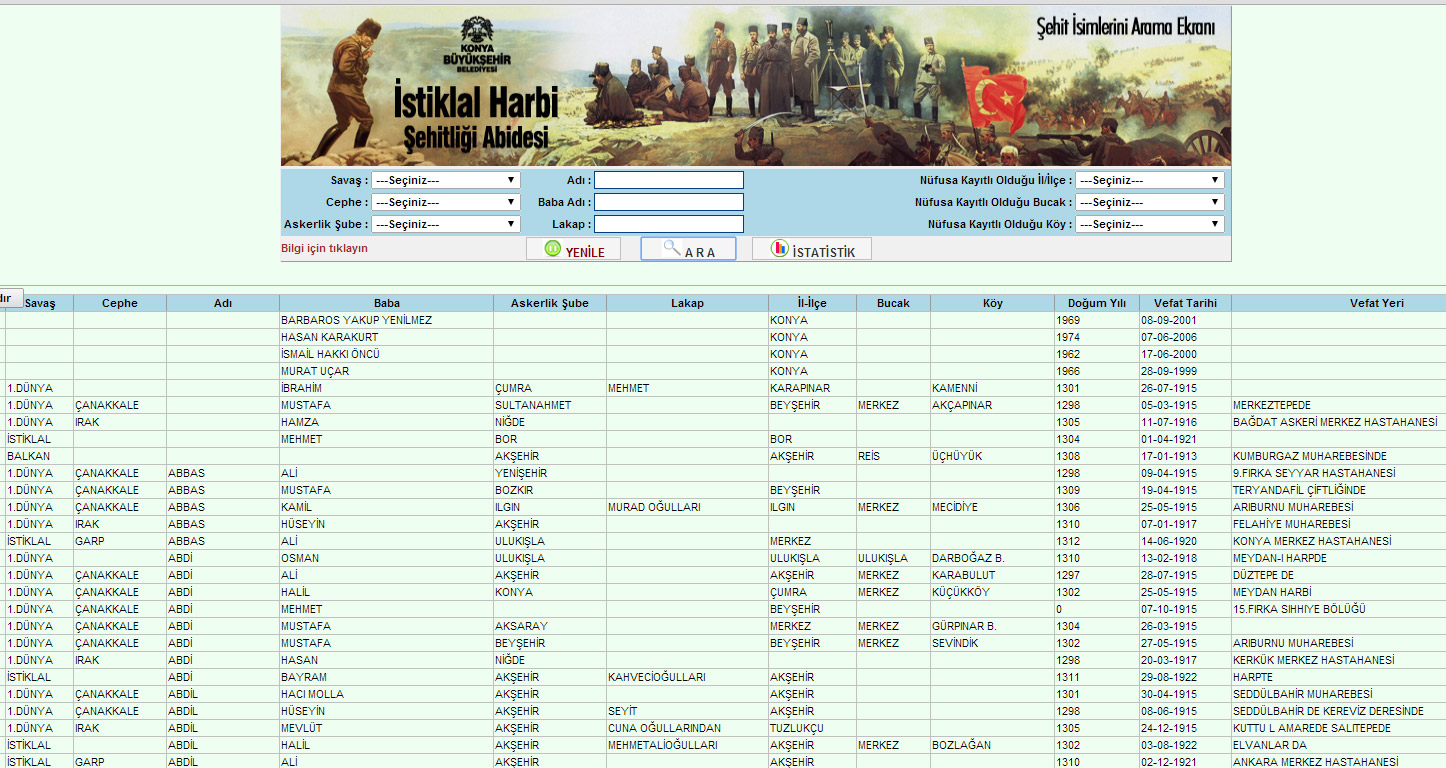Expand Nüfusa Kayıtlı Olduğu Bucak dropdown

coord(1150,202)
